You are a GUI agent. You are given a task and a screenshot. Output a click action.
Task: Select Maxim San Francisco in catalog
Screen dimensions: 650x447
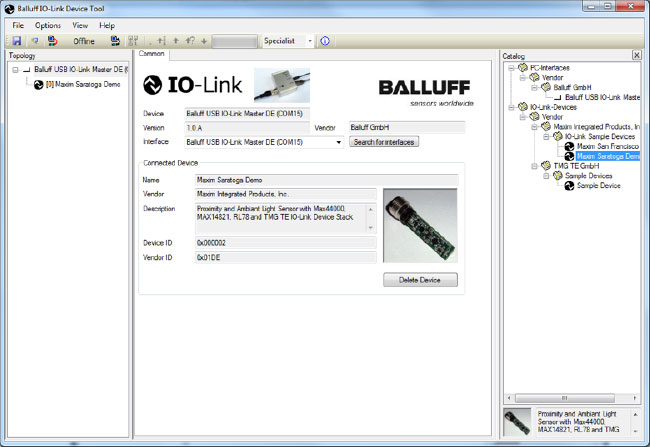click(608, 146)
